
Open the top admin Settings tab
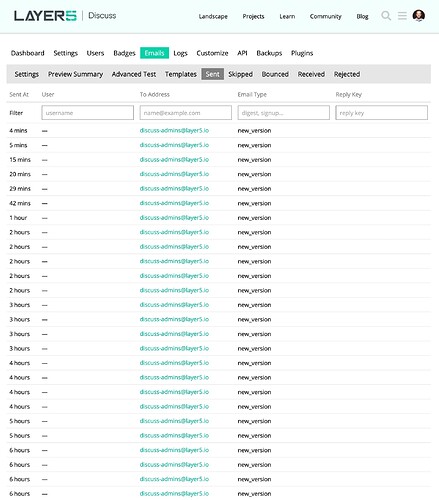point(65,53)
